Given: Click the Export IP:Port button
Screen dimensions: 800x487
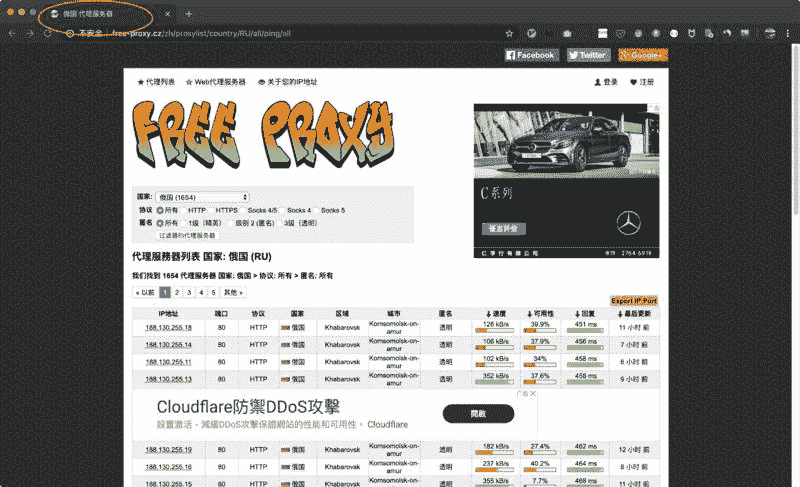Looking at the screenshot, I should pyautogui.click(x=633, y=300).
